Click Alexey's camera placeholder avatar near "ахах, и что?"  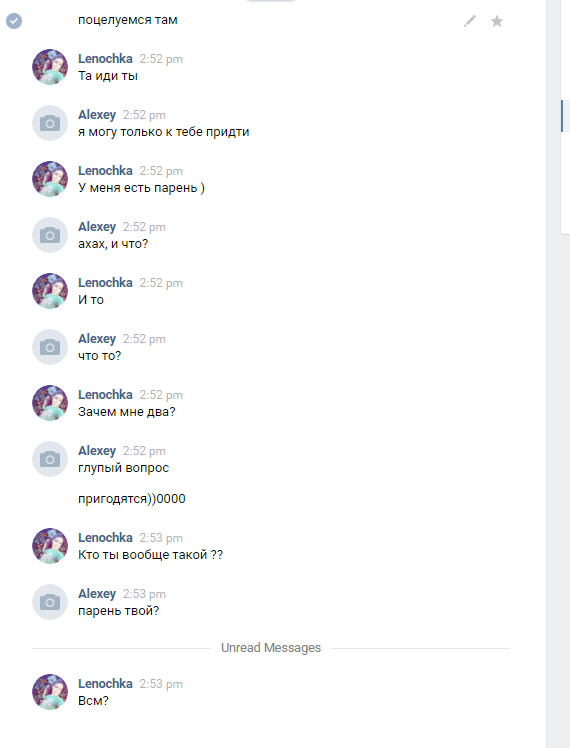pyautogui.click(x=50, y=235)
